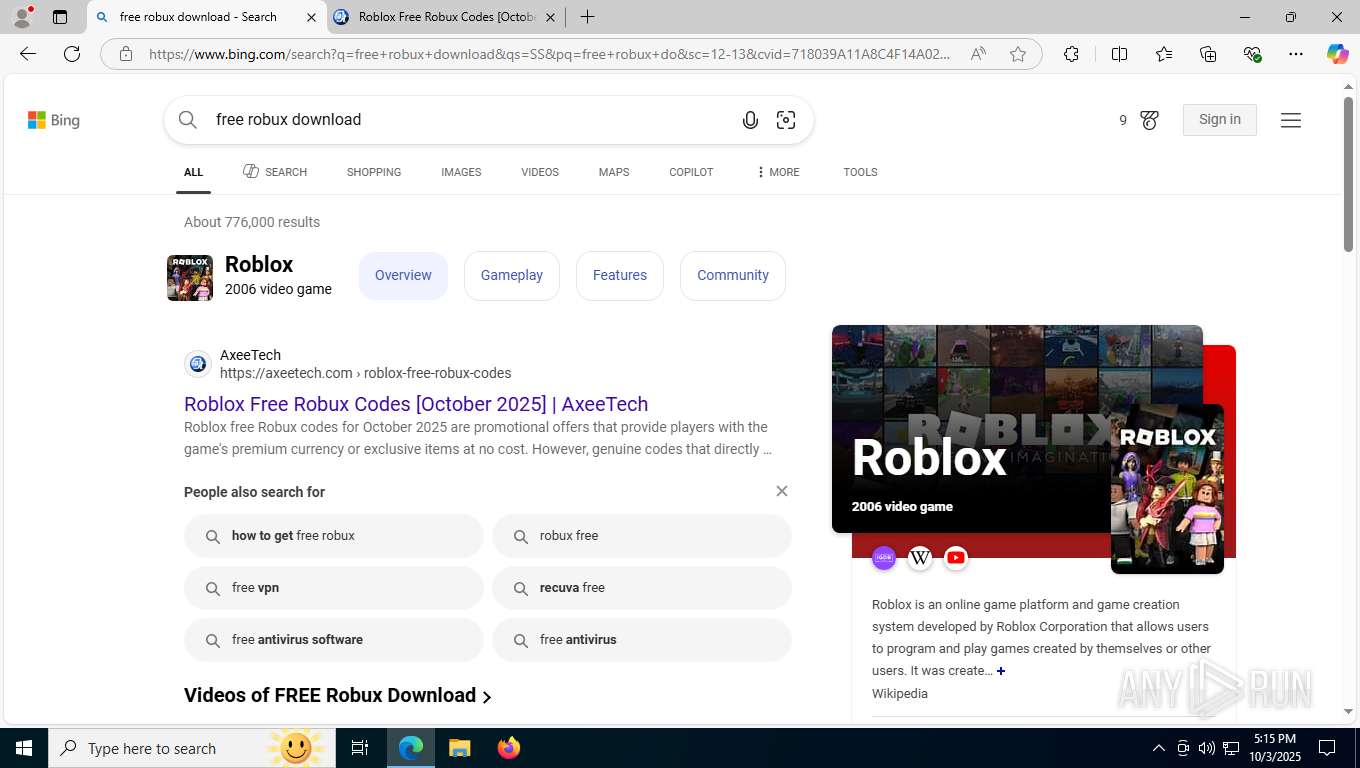Select the Roblox Overview pill
The height and width of the screenshot is (768, 1360).
403,275
